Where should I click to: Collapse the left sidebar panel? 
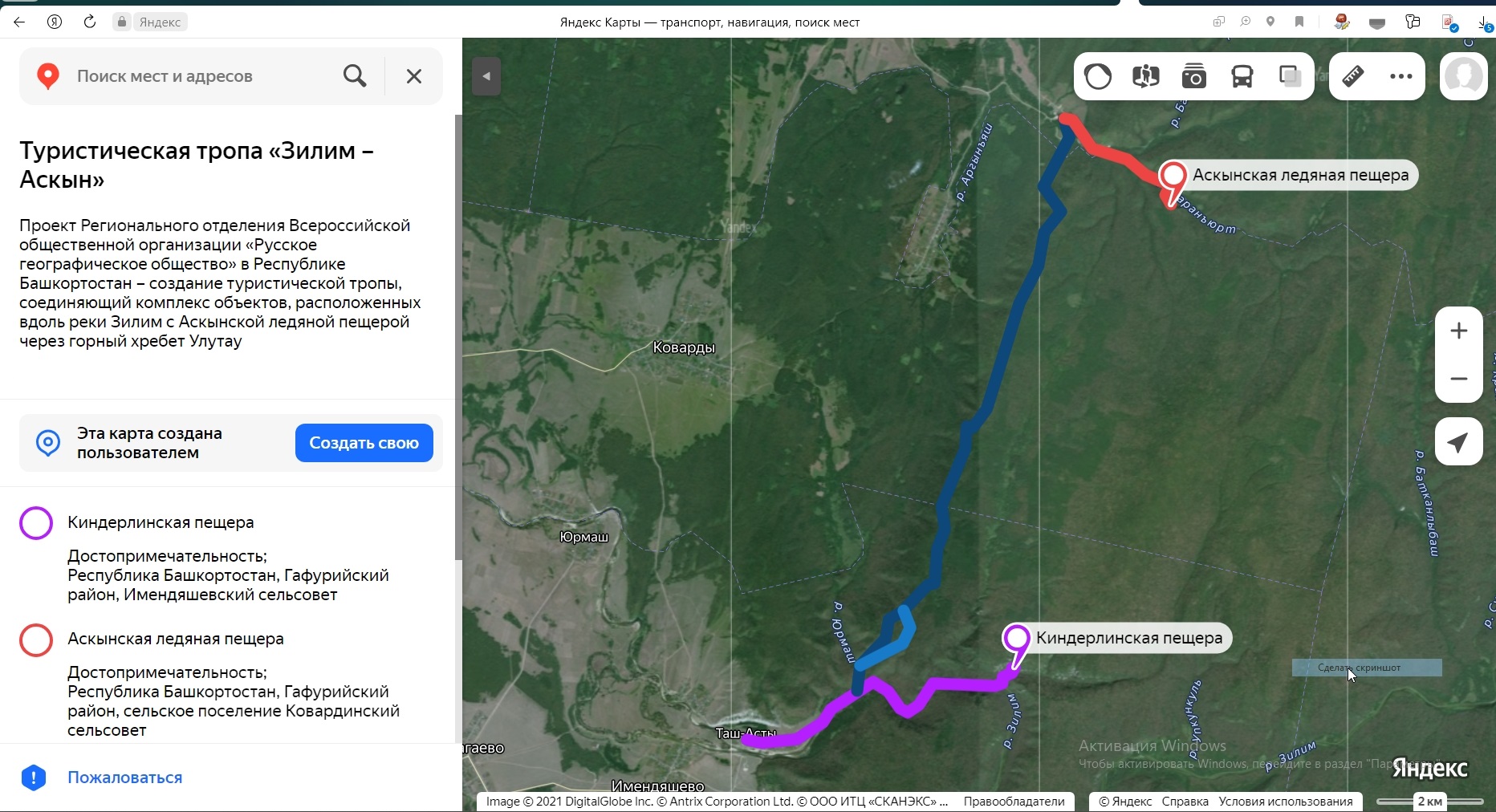pyautogui.click(x=486, y=77)
